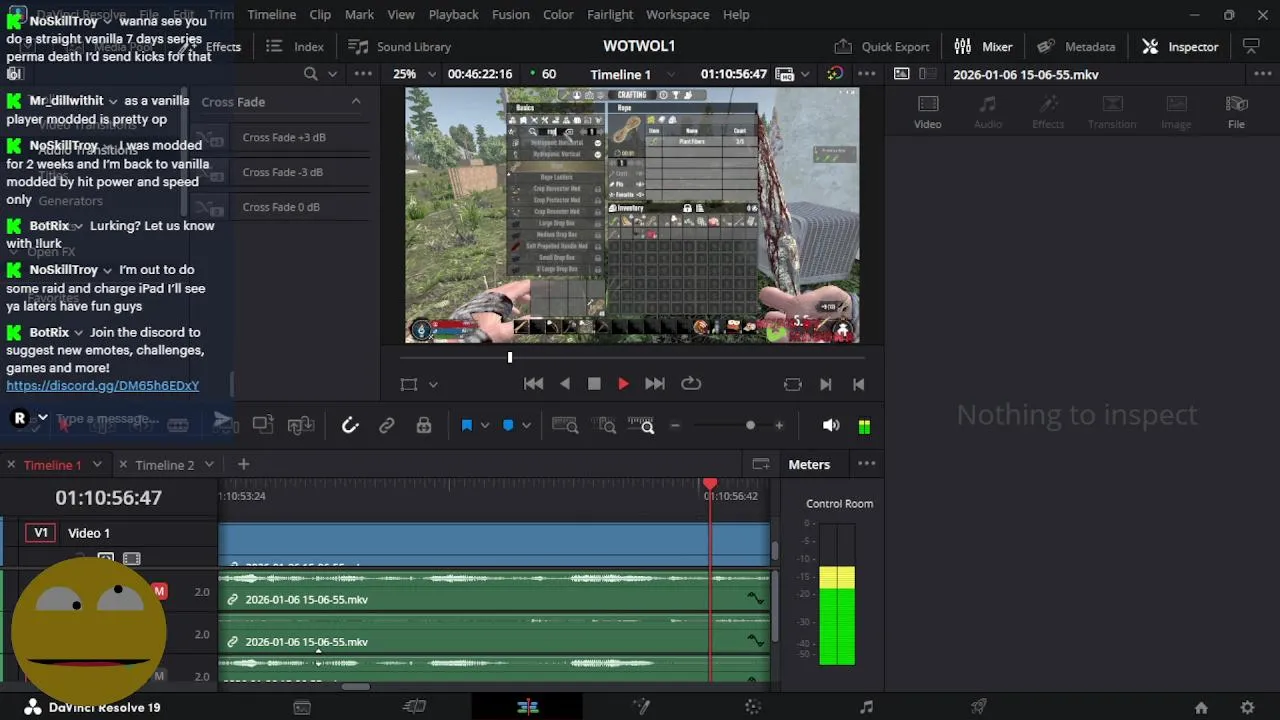Open the Playback menu
The height and width of the screenshot is (720, 1280).
coord(453,14)
